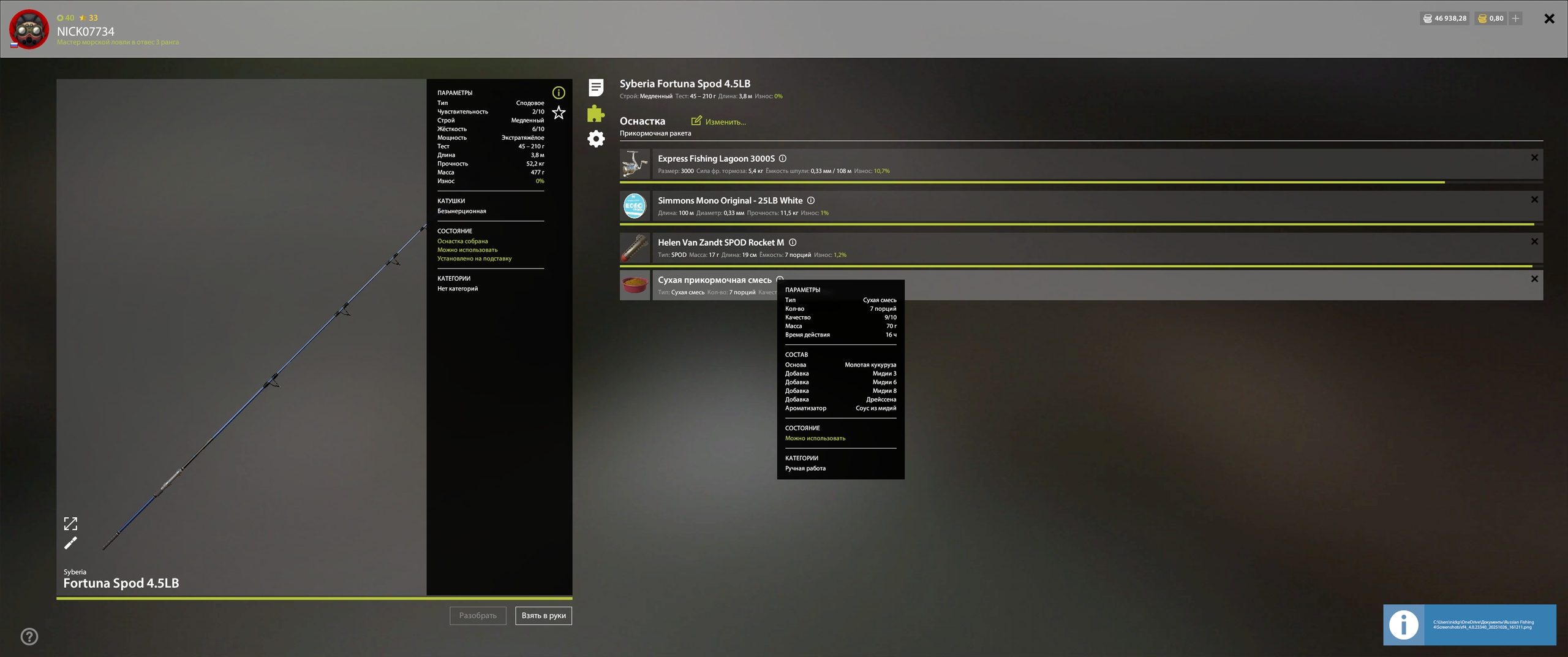Click the plus icon to add gold
Image resolution: width=1568 pixels, height=657 pixels.
coord(1515,18)
